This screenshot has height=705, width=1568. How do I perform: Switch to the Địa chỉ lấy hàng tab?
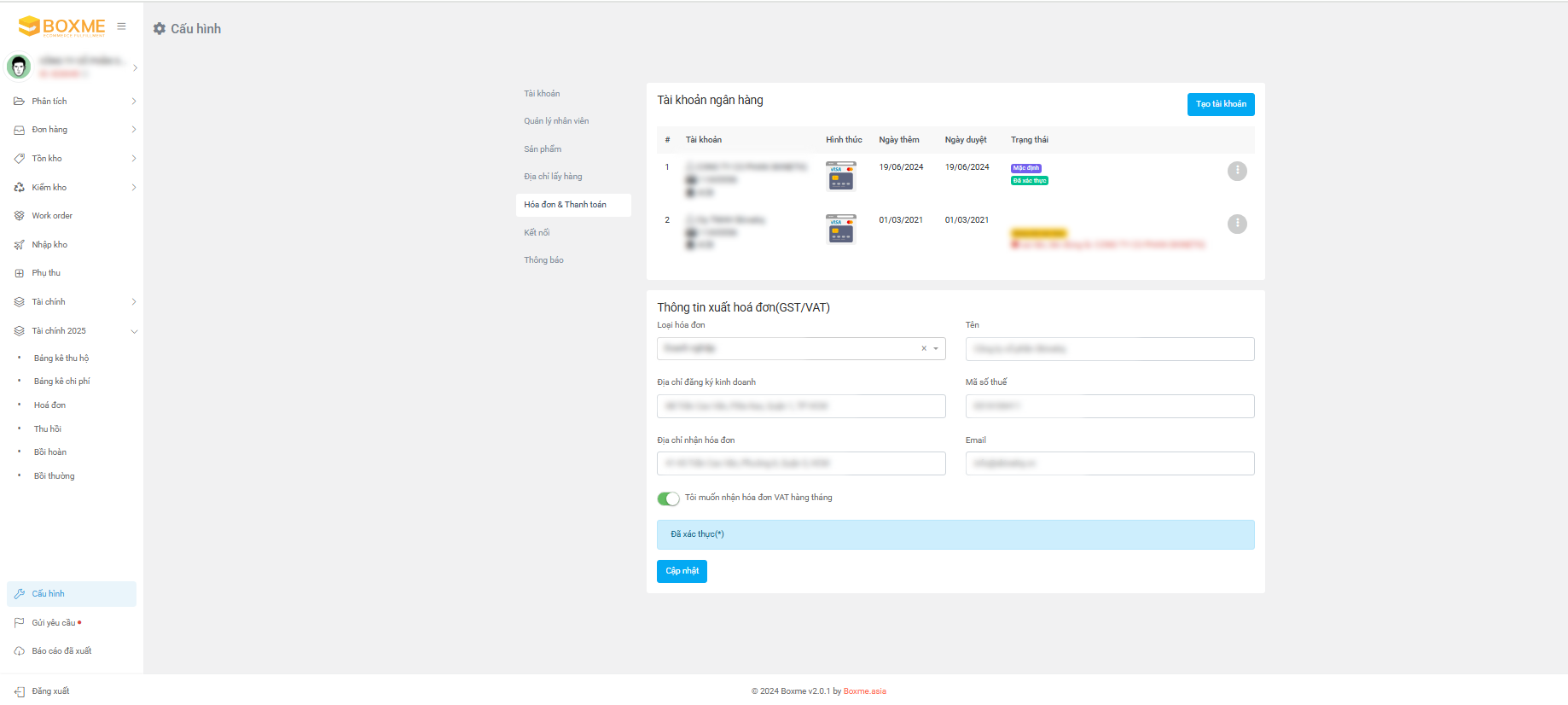point(553,177)
